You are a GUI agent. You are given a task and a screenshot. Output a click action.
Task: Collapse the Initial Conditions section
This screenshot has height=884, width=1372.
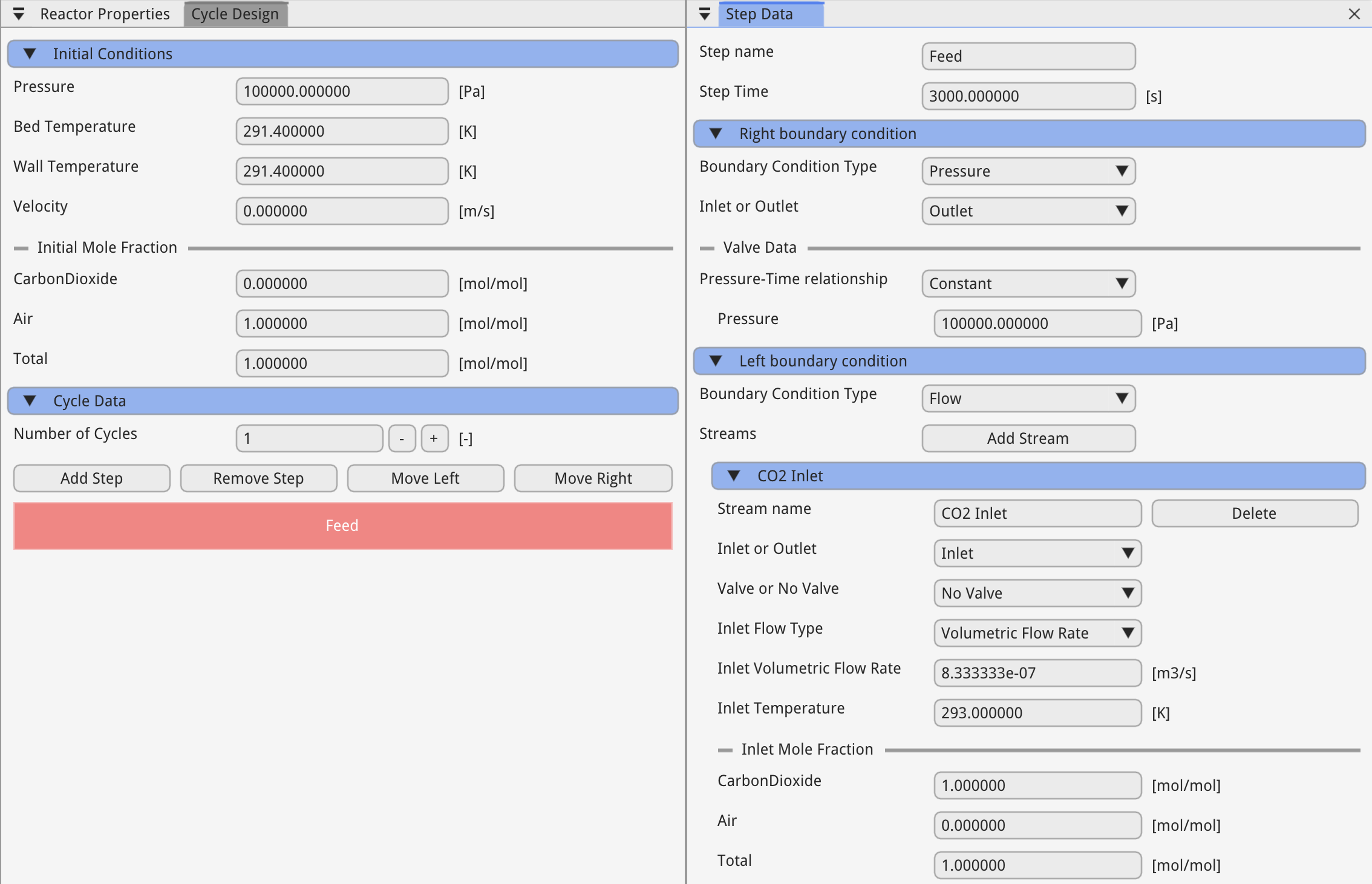tap(30, 54)
